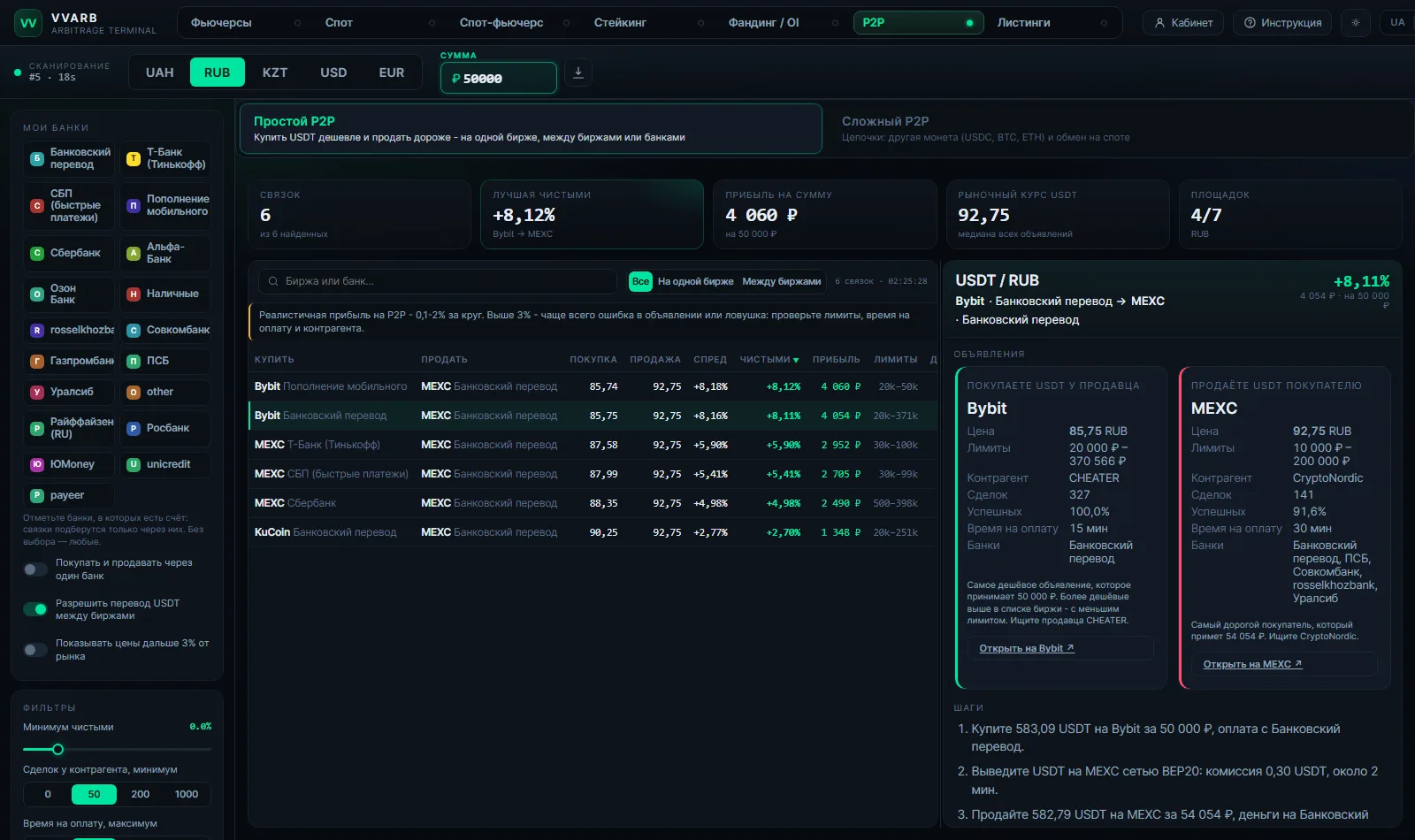The width and height of the screenshot is (1415, 840).
Task: Select the payeer bank chip
Action: point(69,495)
